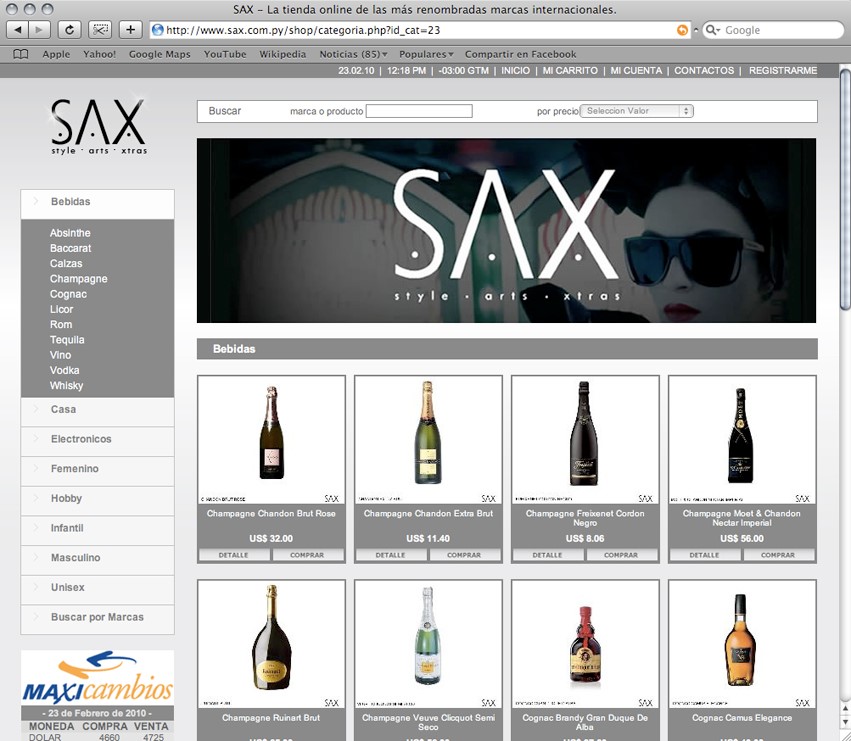Image resolution: width=851 pixels, height=741 pixels.
Task: Expand the Infantil category
Action: pyautogui.click(x=98, y=528)
